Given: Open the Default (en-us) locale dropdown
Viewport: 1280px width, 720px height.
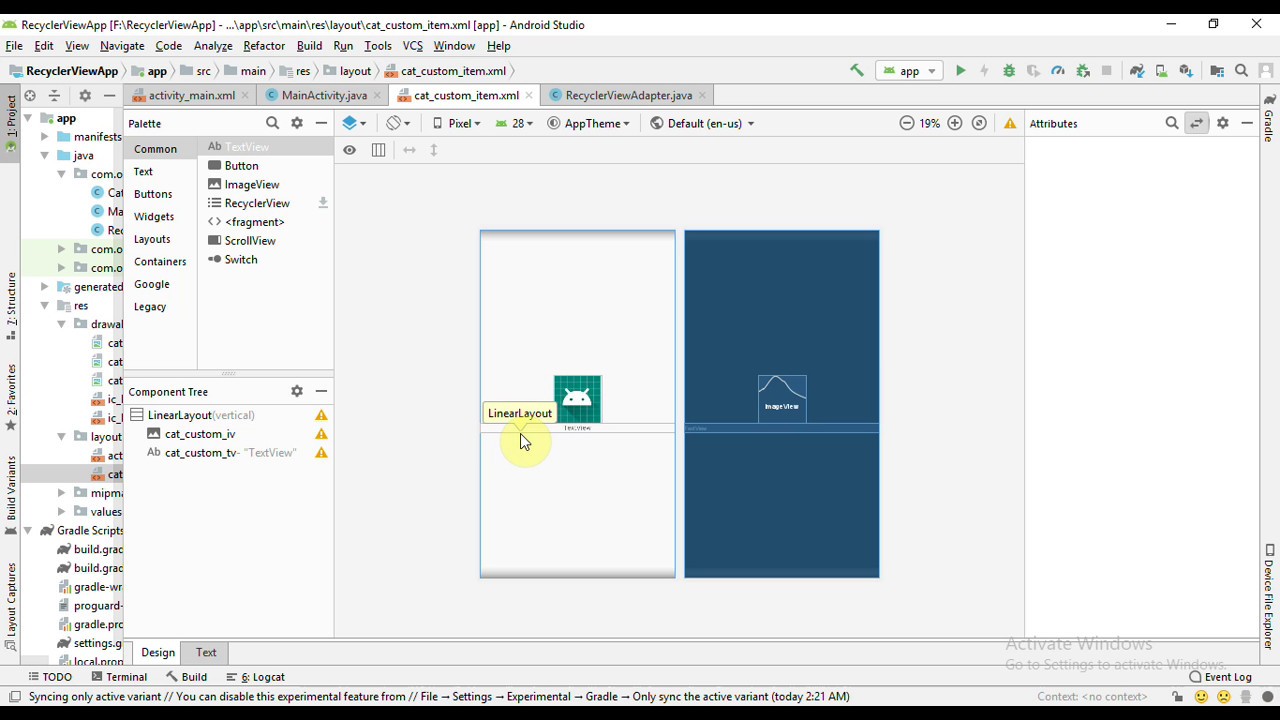Looking at the screenshot, I should coord(702,123).
